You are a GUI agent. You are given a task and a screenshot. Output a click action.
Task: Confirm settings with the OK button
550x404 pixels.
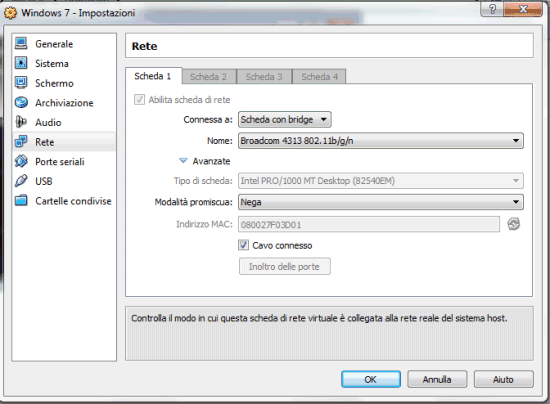[371, 379]
